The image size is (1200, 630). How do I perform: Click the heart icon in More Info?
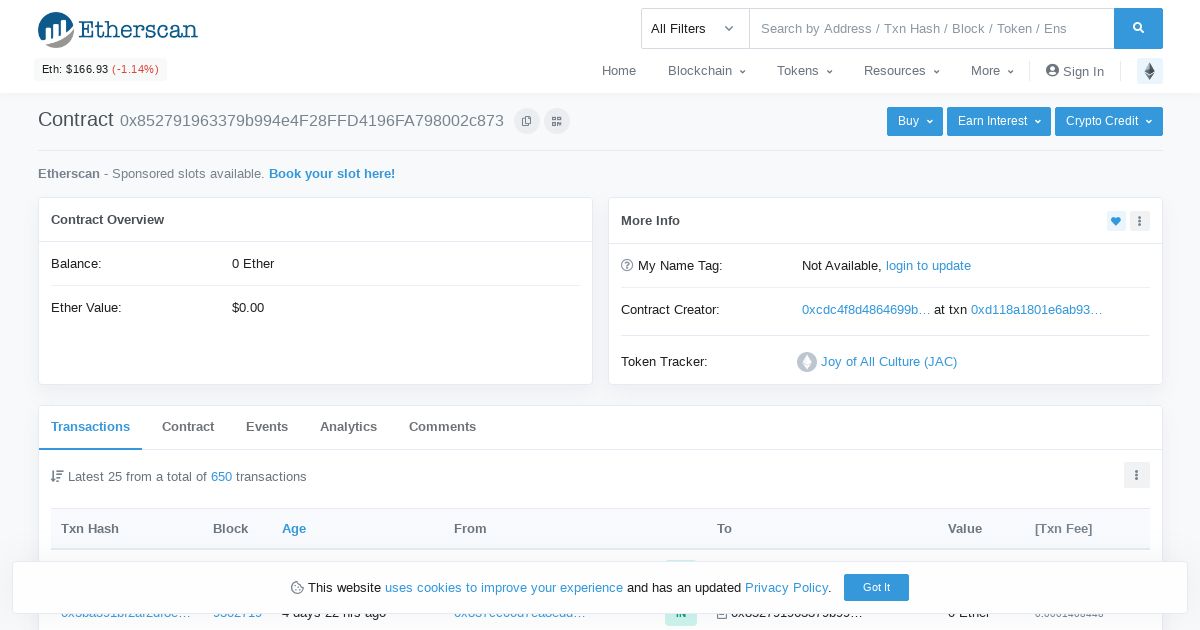coord(1116,221)
